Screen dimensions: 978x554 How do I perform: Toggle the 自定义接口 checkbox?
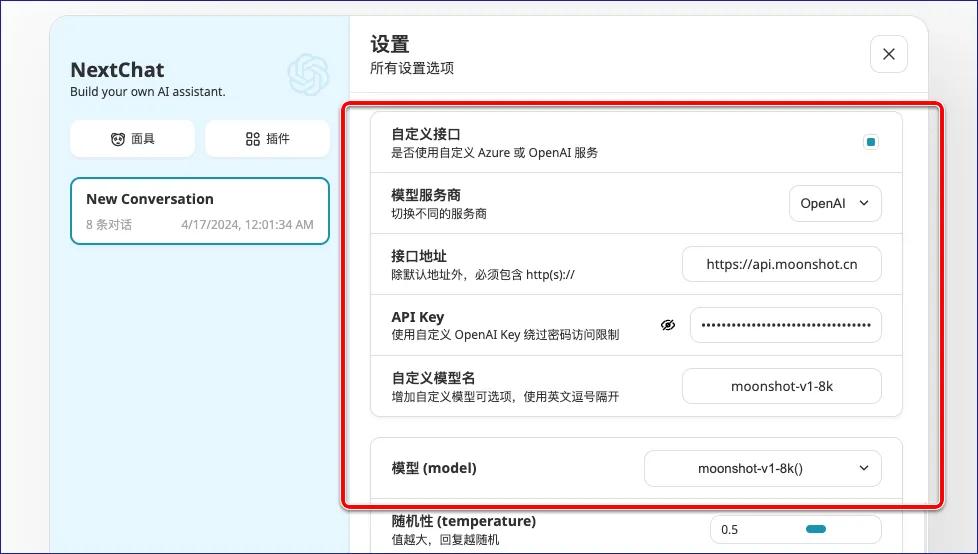coord(870,142)
